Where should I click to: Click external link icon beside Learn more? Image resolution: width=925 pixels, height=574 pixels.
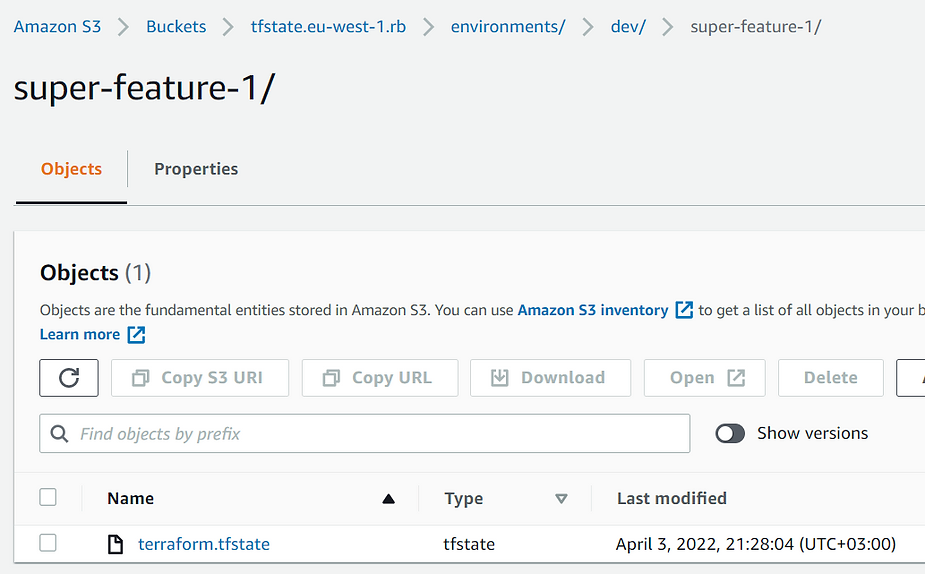136,334
